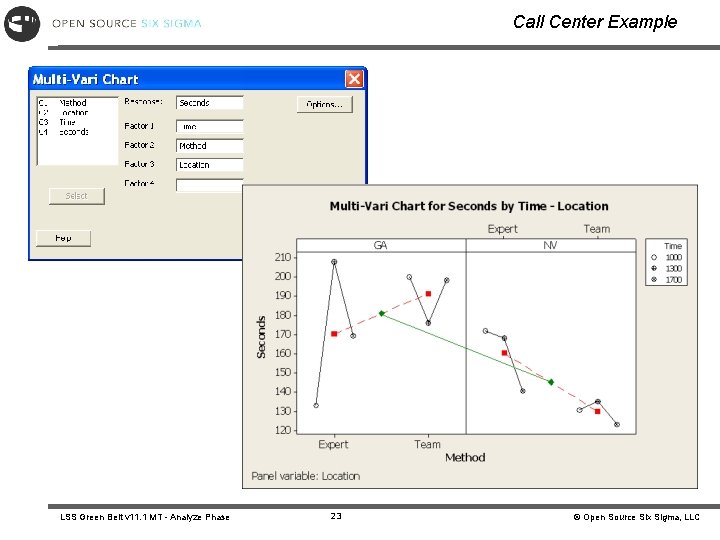Click the Factor 1 field containing Time
Viewport: 720px width, 540px height.
[210, 126]
